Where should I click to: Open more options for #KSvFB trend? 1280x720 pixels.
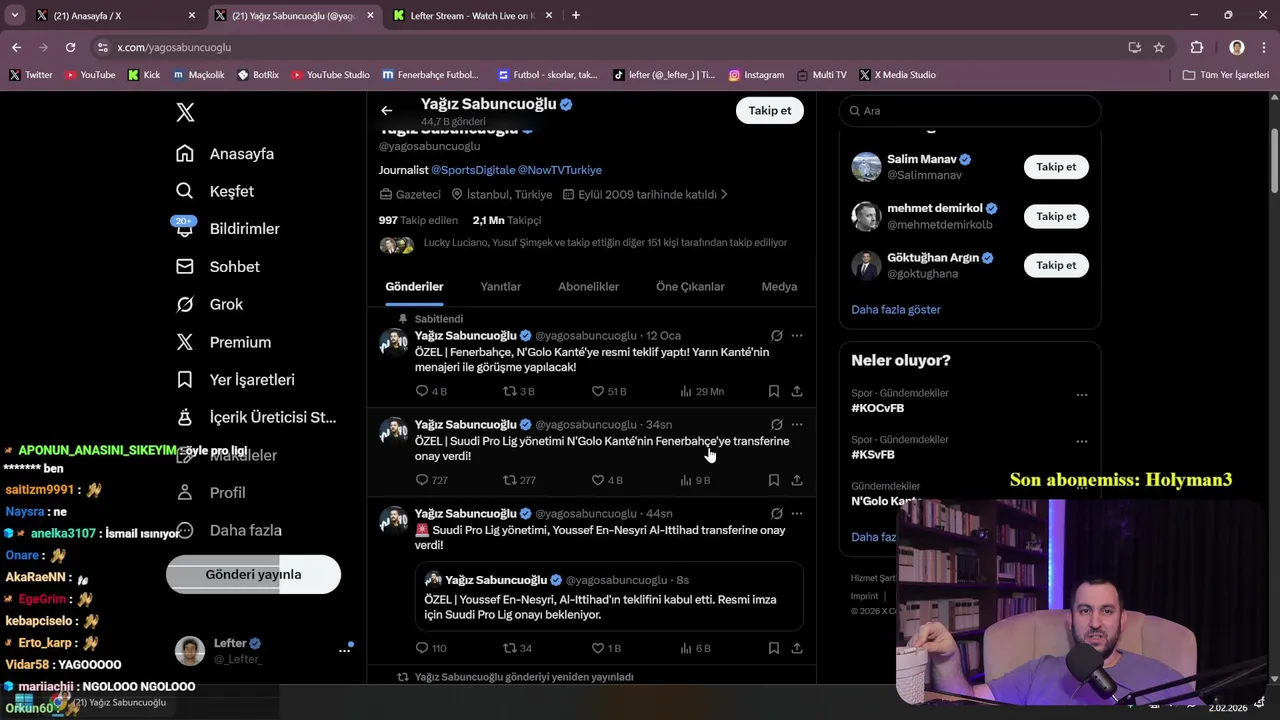click(x=1081, y=442)
